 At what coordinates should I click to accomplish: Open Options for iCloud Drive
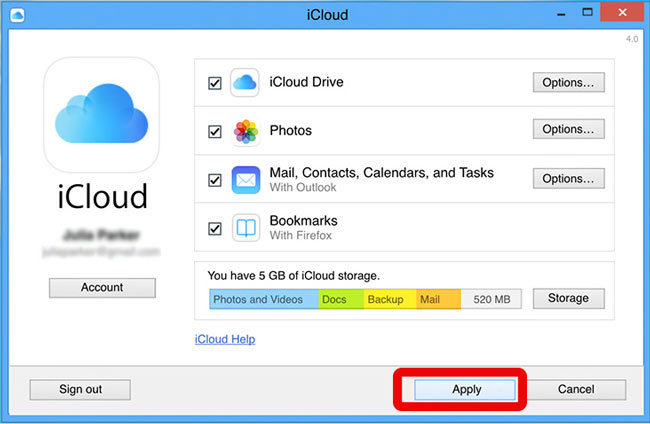(x=568, y=82)
